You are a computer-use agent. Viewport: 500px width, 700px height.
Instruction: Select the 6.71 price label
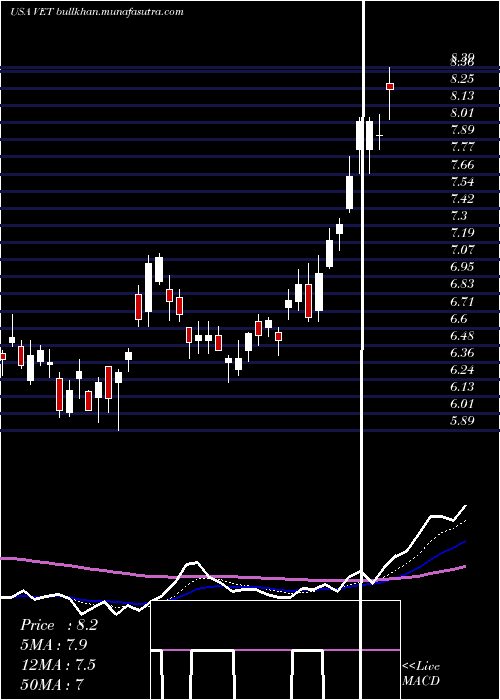click(462, 302)
